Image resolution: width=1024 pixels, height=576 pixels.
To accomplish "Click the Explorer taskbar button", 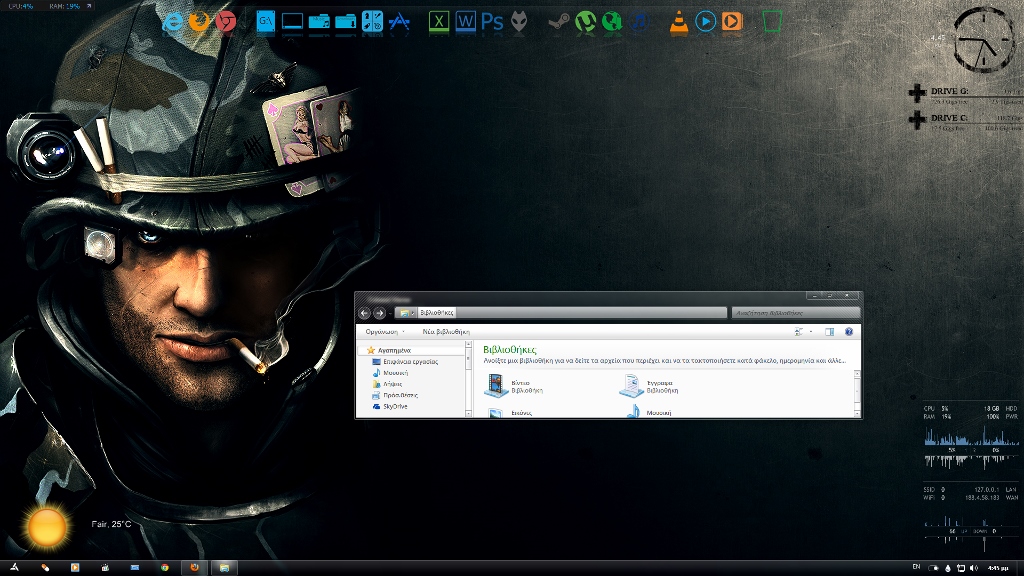I will (x=224, y=568).
